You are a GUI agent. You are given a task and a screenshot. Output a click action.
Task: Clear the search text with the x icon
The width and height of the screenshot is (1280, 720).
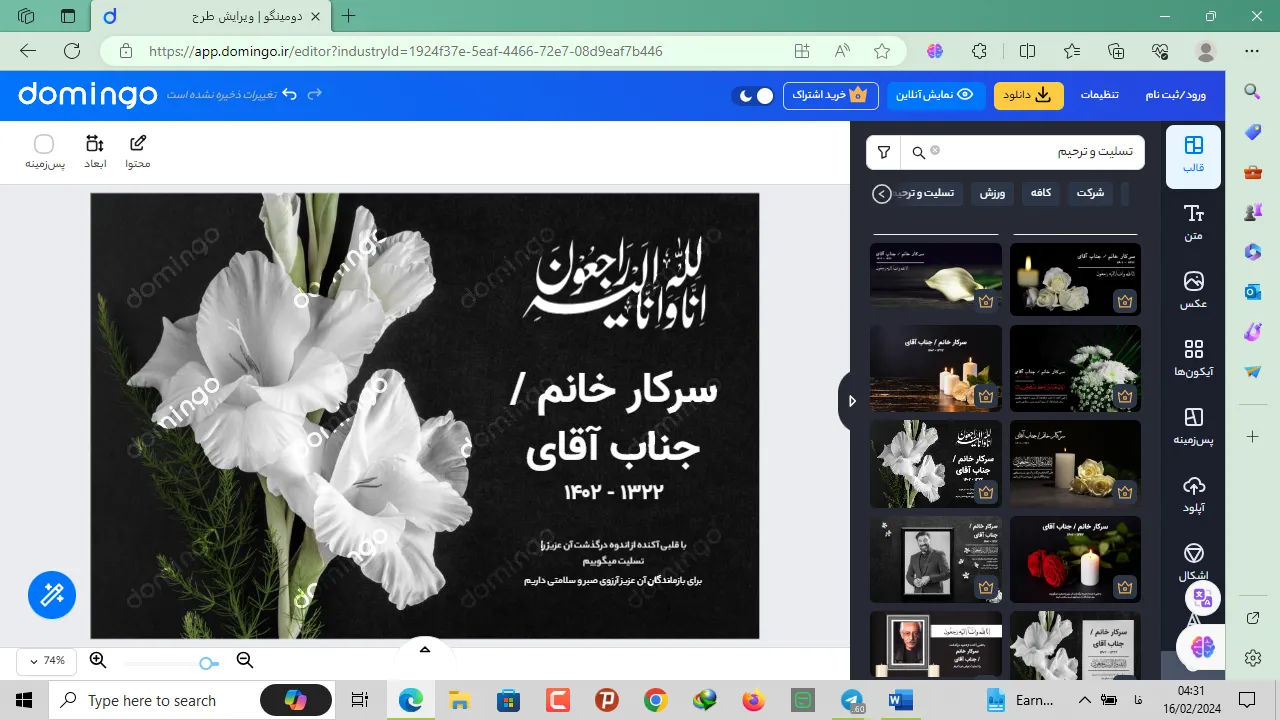click(x=935, y=150)
